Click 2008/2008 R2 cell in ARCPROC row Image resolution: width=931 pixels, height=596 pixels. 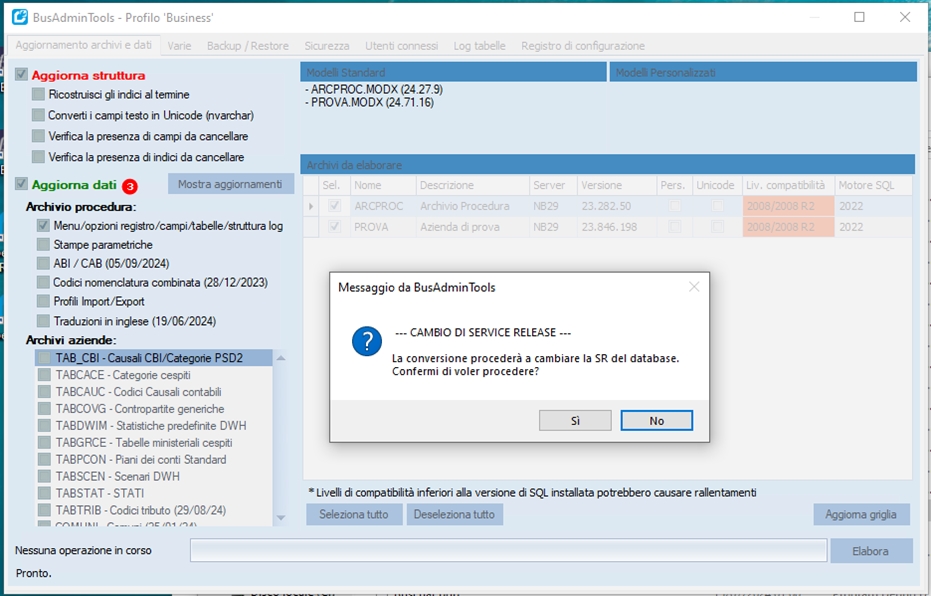point(788,206)
